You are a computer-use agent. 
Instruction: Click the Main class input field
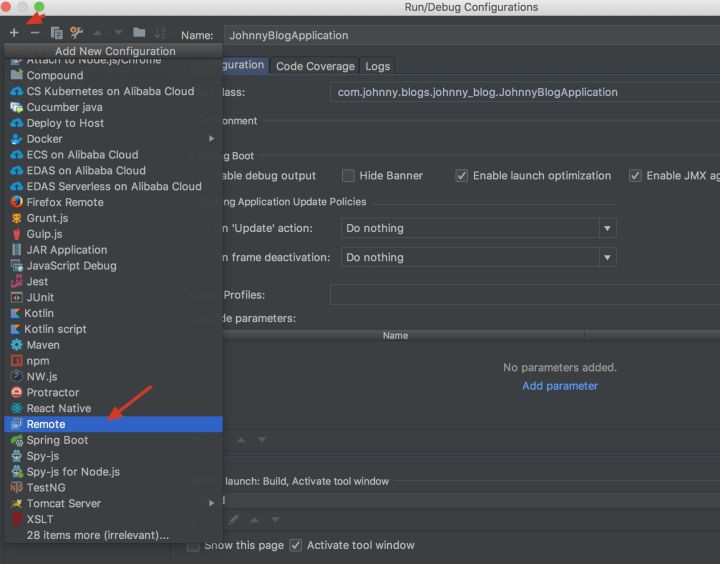(524, 92)
